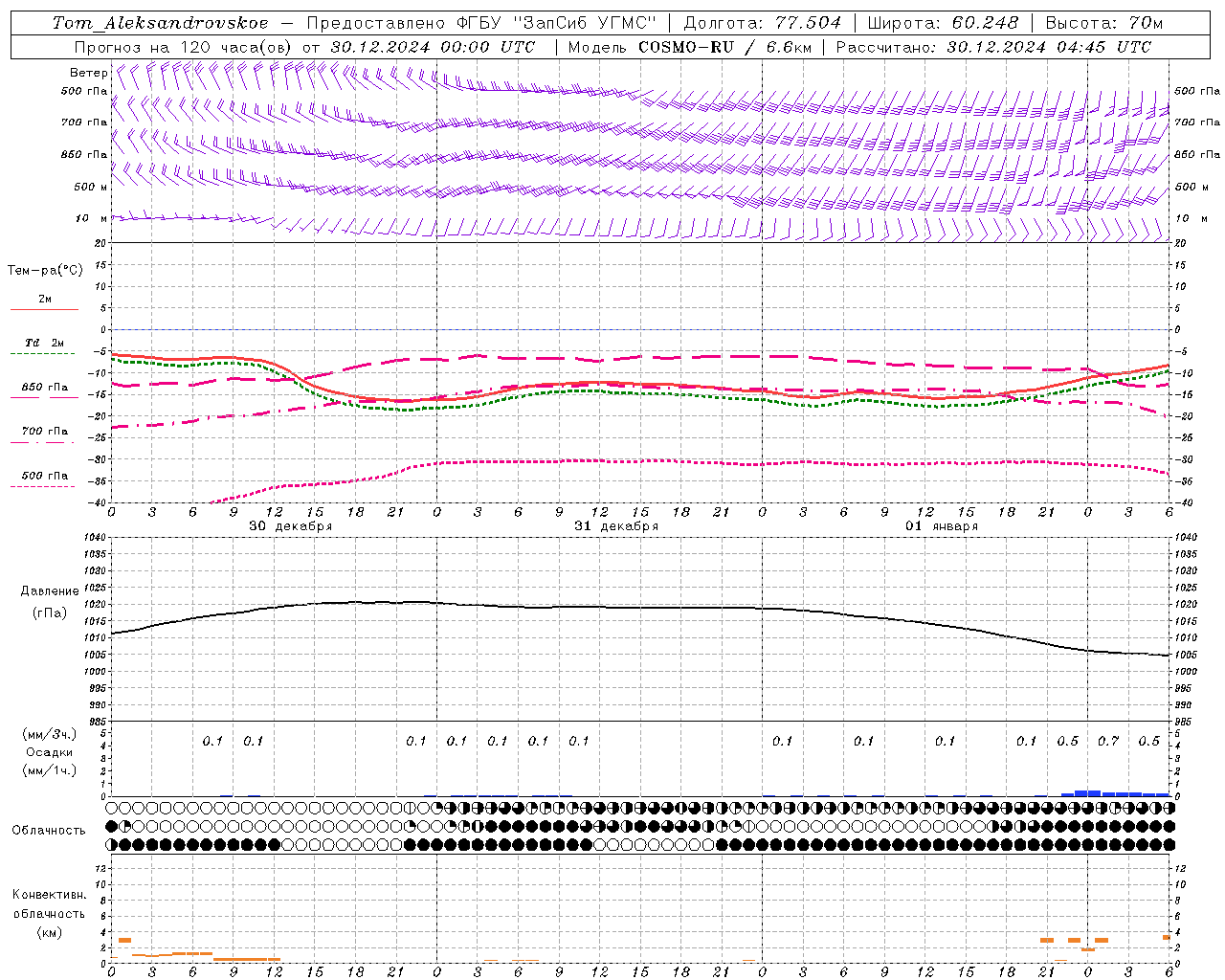Click the 'Тем-ра(°C)' temperature label
The image size is (1225, 980).
45,271
